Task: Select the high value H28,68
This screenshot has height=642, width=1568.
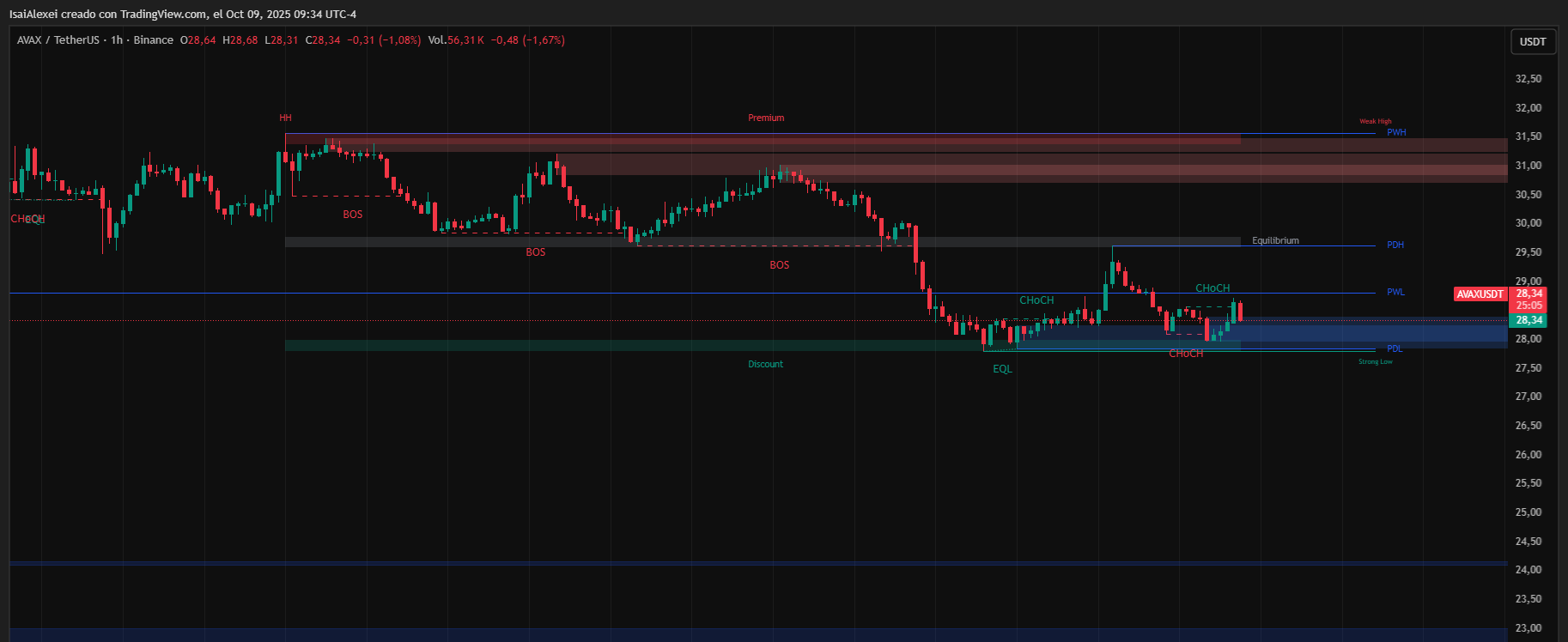Action: point(240,40)
